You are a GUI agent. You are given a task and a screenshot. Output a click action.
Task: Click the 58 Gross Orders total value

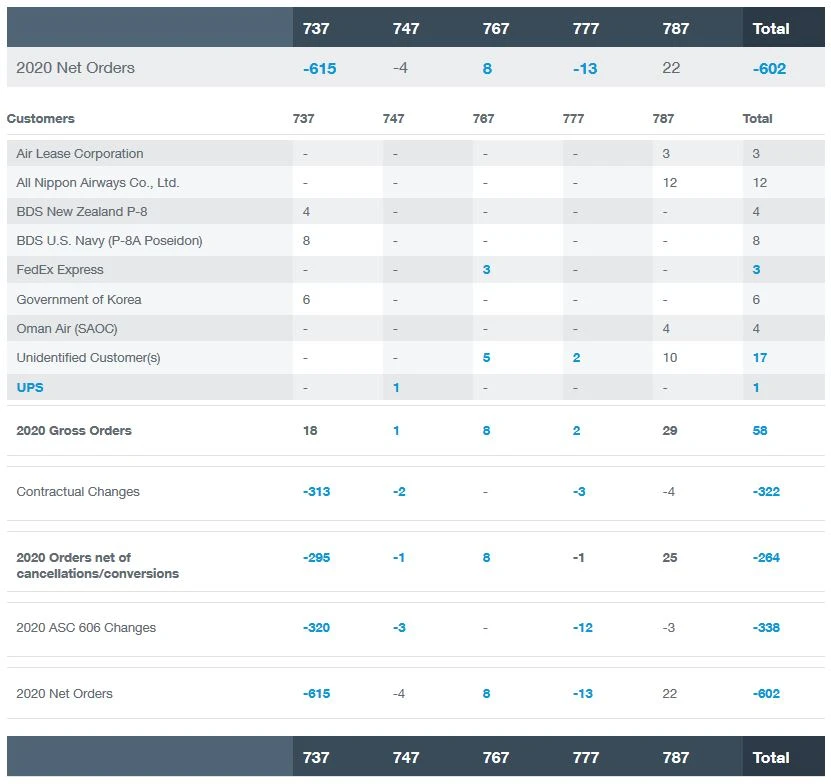tap(761, 431)
